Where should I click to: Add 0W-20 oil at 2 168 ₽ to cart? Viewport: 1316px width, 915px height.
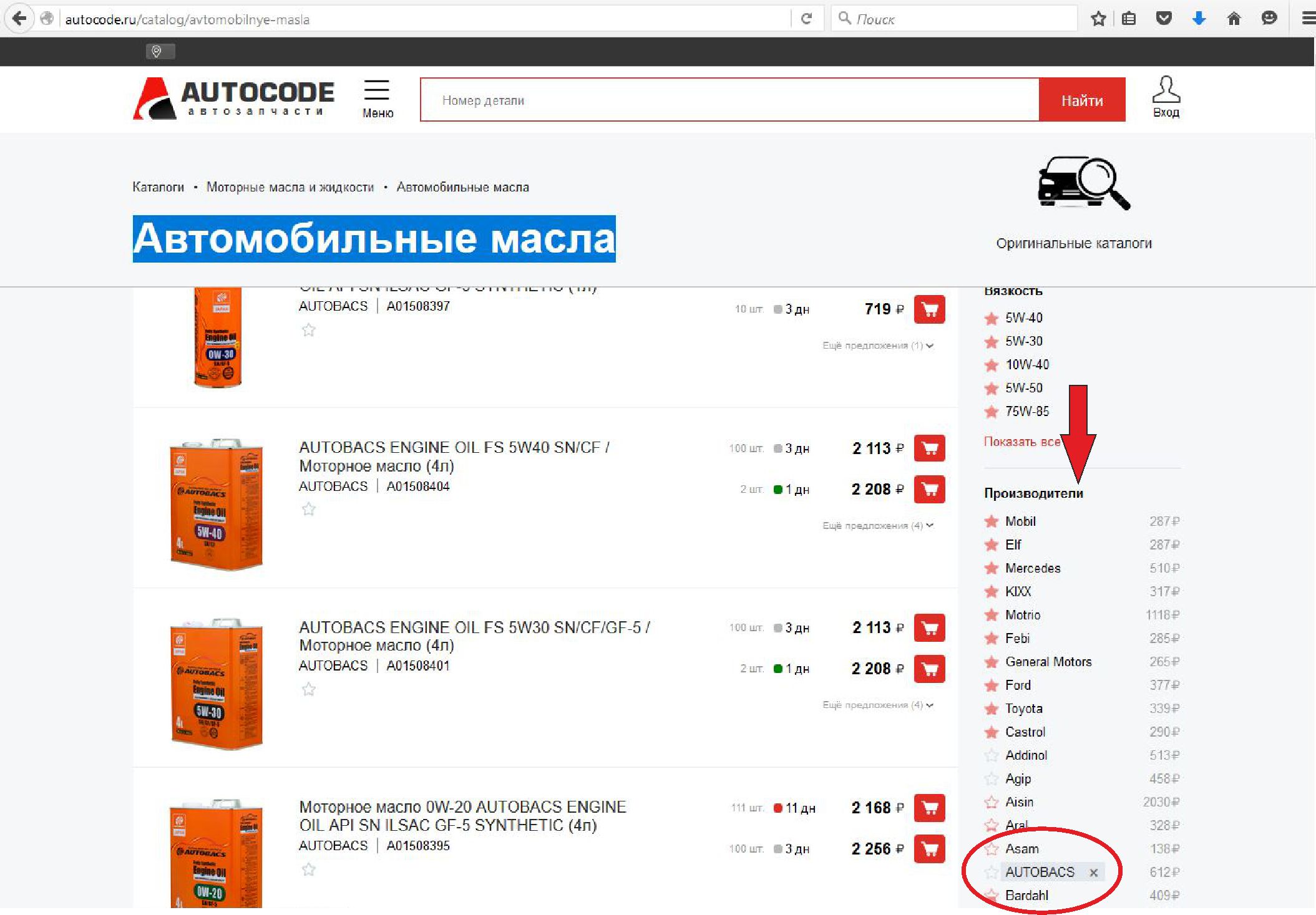pyautogui.click(x=930, y=808)
